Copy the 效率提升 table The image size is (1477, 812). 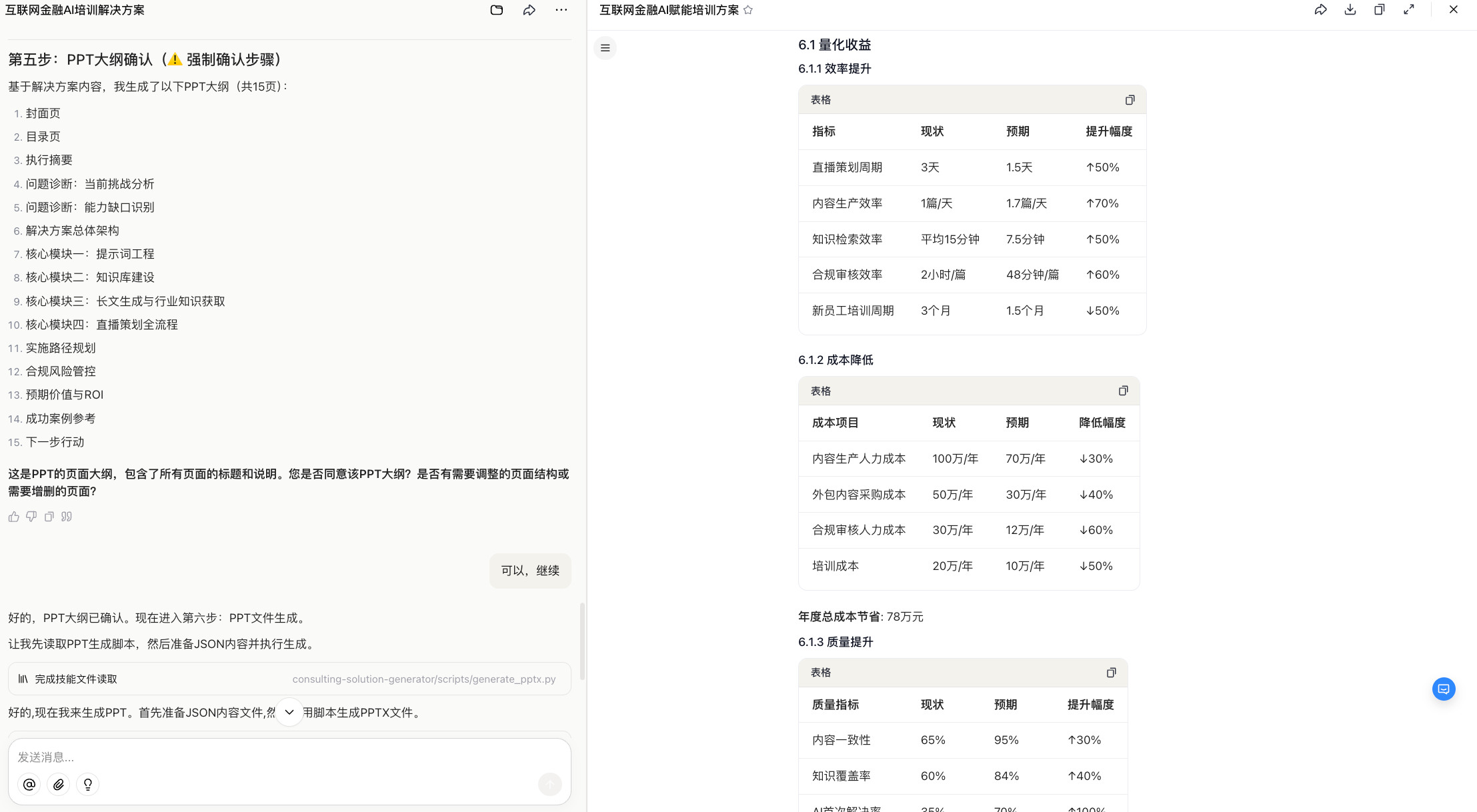pyautogui.click(x=1130, y=100)
